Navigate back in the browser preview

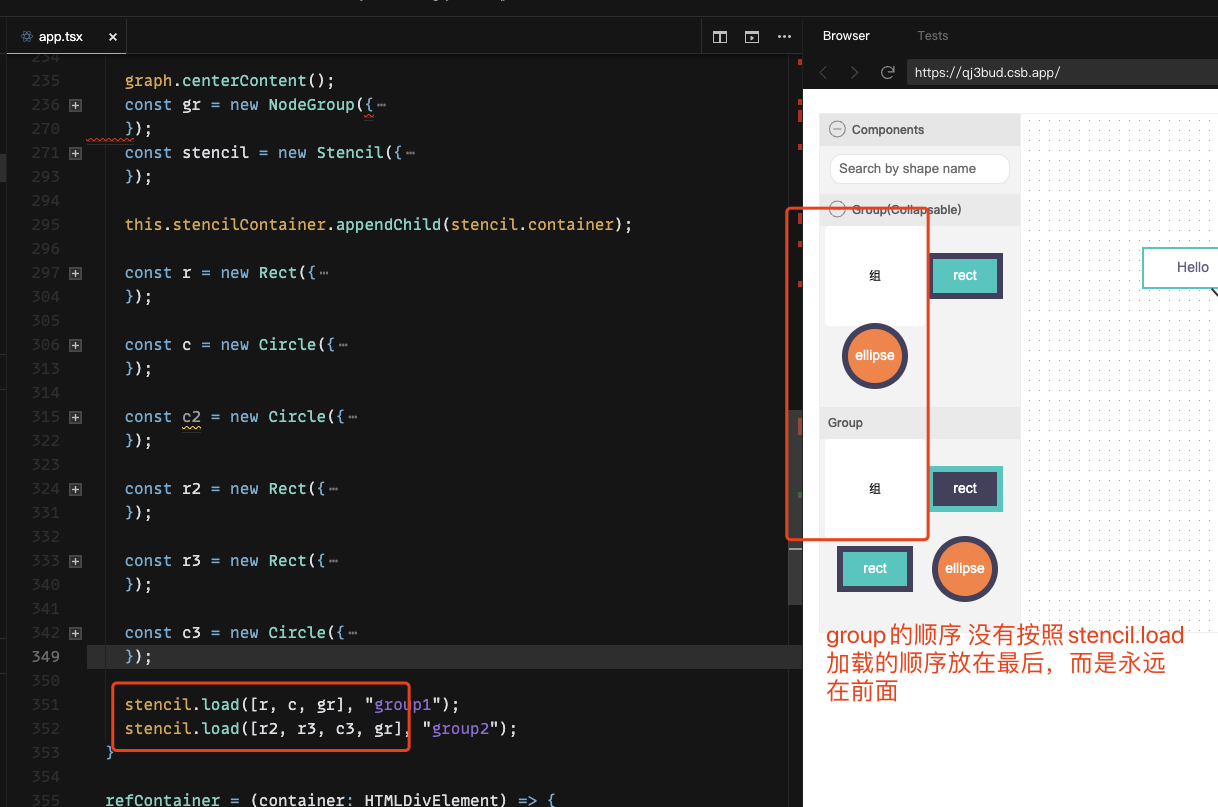pos(823,72)
